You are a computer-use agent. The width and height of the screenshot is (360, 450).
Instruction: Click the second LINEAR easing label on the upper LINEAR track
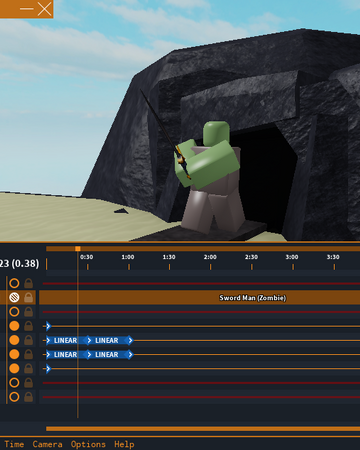pyautogui.click(x=107, y=340)
